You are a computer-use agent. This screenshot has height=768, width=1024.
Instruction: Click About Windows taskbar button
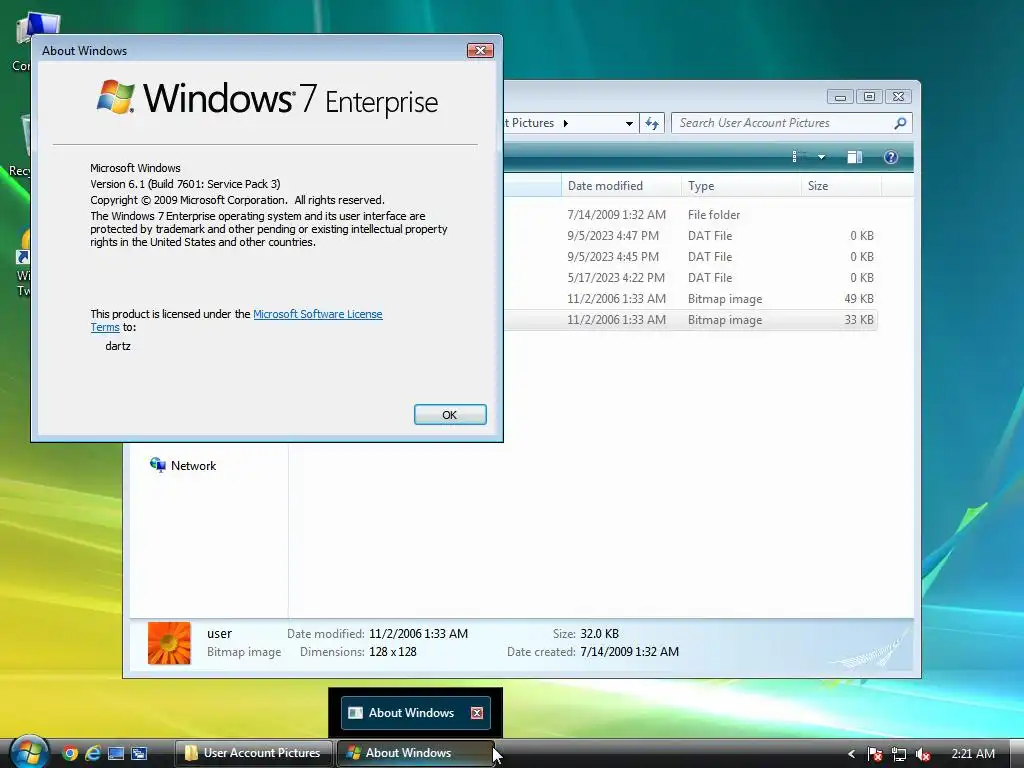tap(415, 753)
